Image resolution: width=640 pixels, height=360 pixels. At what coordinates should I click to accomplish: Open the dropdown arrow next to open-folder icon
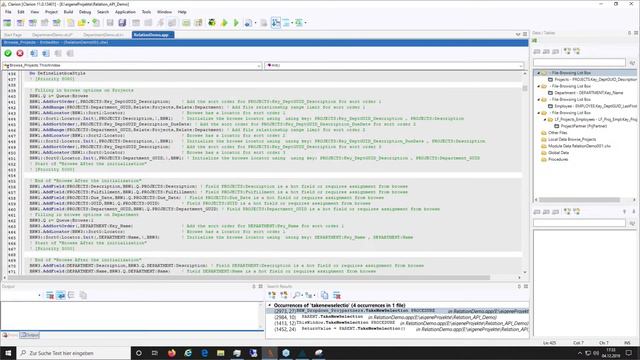coord(88,23)
